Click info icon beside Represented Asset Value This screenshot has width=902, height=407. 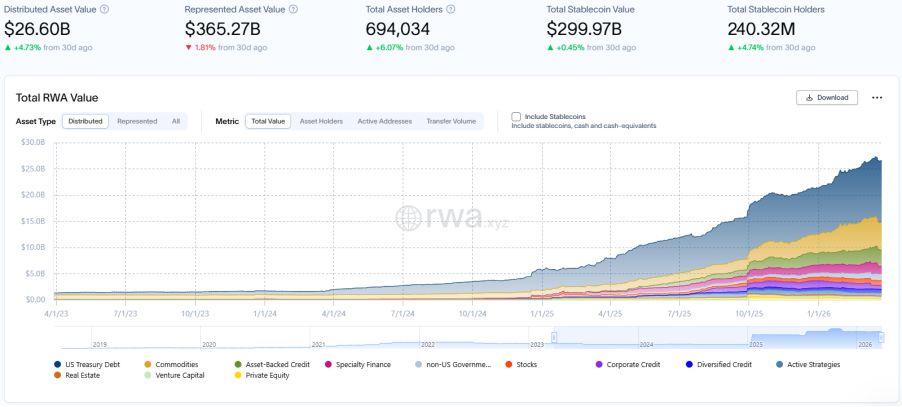290,9
